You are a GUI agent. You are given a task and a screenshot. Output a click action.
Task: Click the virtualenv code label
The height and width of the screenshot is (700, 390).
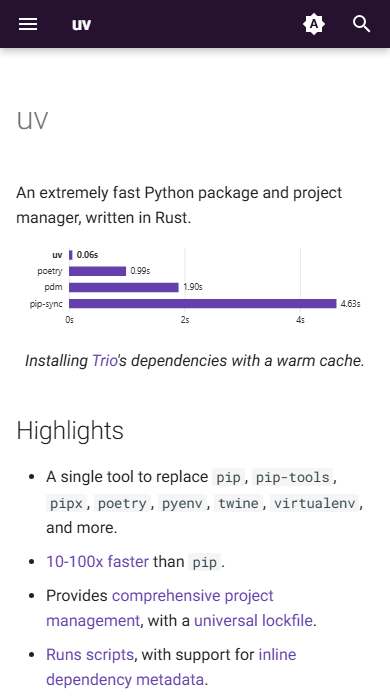pyautogui.click(x=315, y=503)
